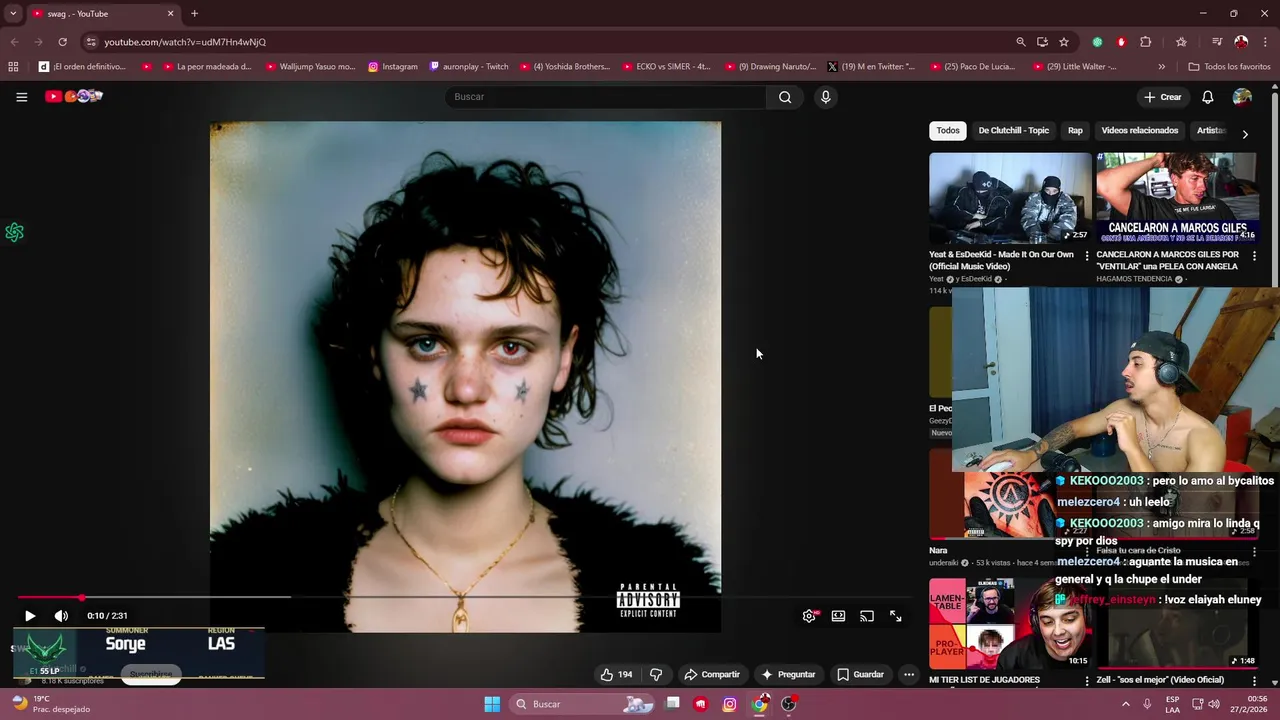Screen dimensions: 1280x720
Task: Open Chrome apps grid in bookmarks bar
Action: point(13,67)
